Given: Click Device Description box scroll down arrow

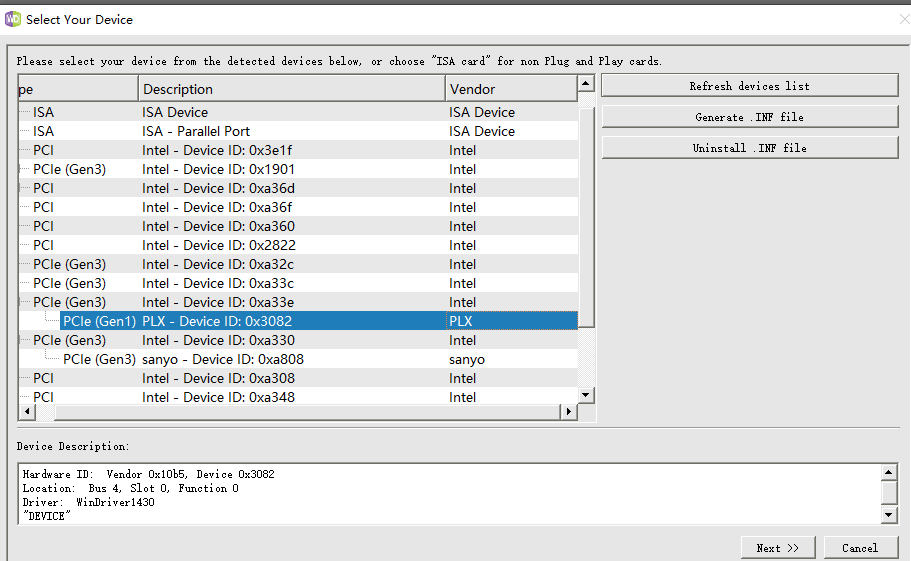Looking at the screenshot, I should coord(888,515).
